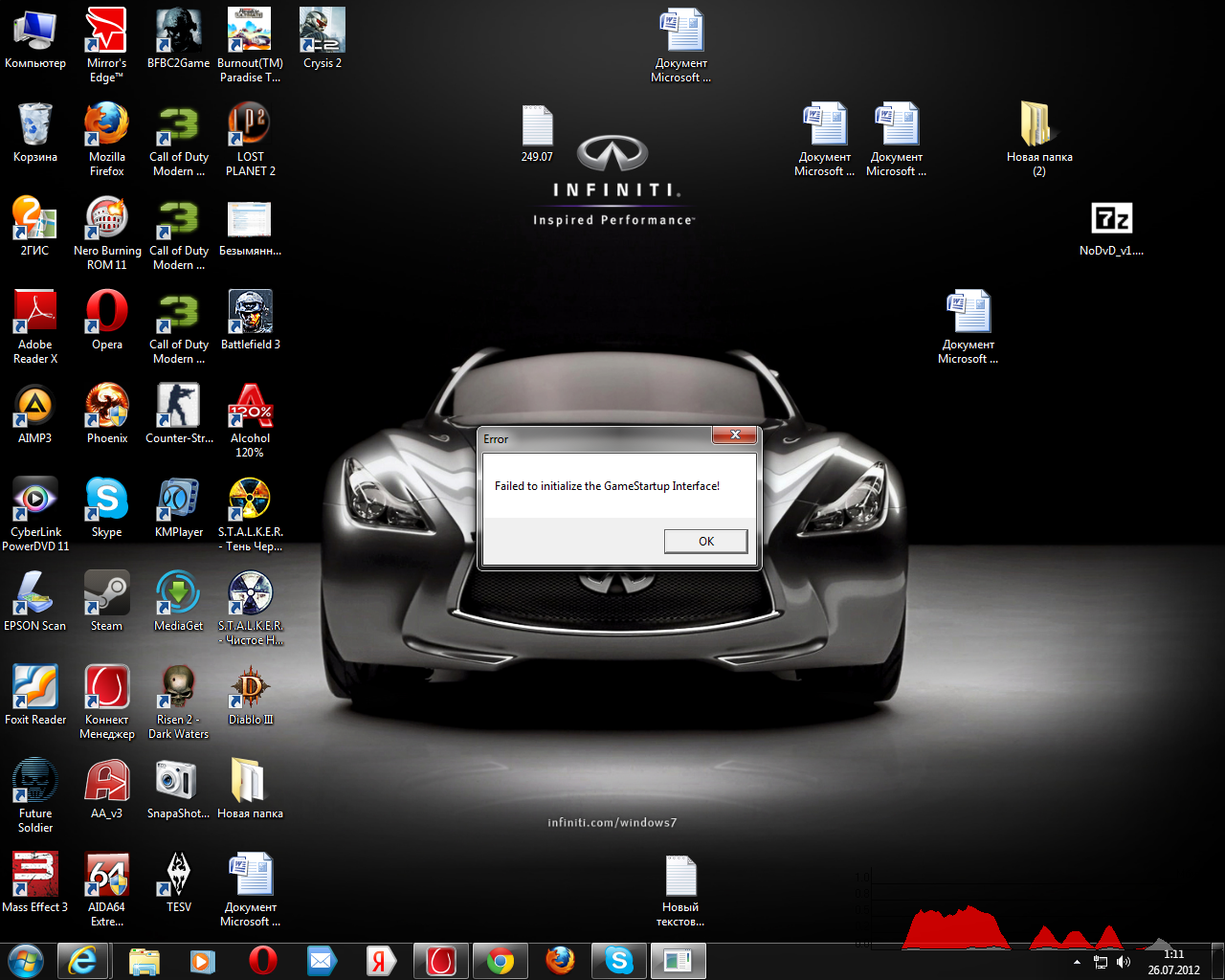Select the Foxit Reader shortcut
This screenshot has width=1225, height=980.
[x=35, y=695]
